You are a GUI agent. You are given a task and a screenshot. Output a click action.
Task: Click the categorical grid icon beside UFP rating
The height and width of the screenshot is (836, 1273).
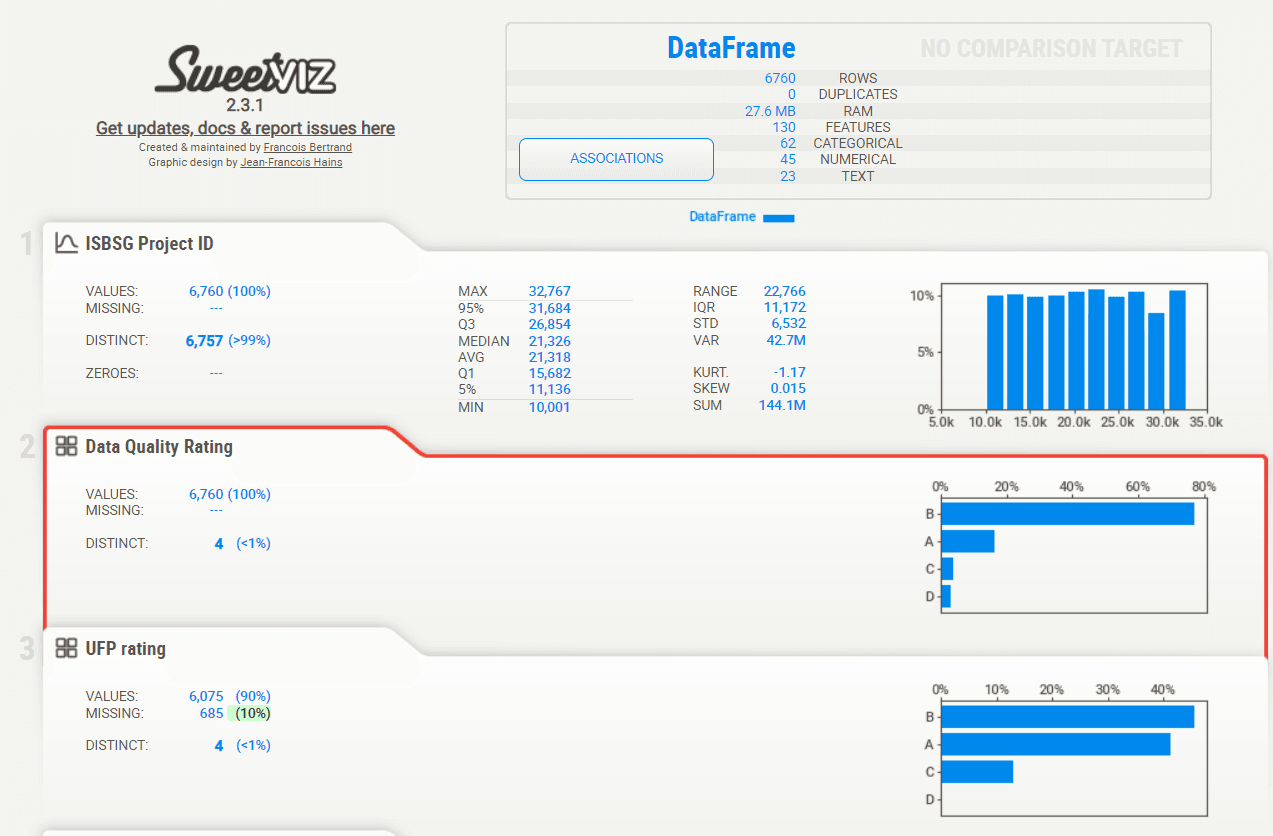click(x=66, y=648)
